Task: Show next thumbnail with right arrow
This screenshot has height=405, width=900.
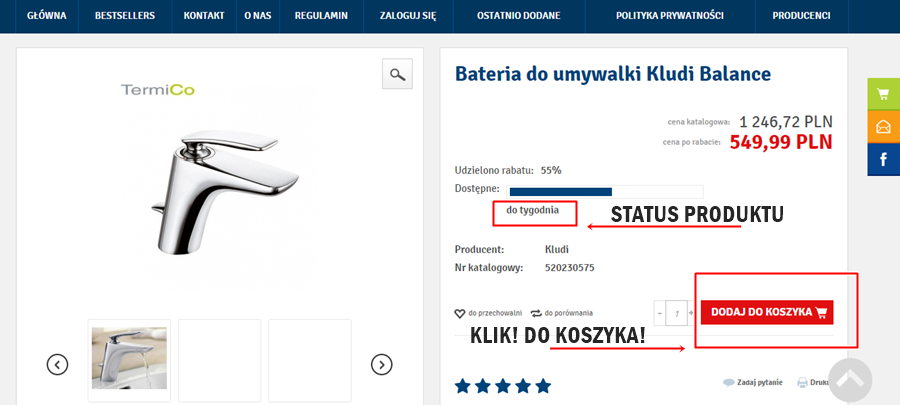Action: pos(381,365)
